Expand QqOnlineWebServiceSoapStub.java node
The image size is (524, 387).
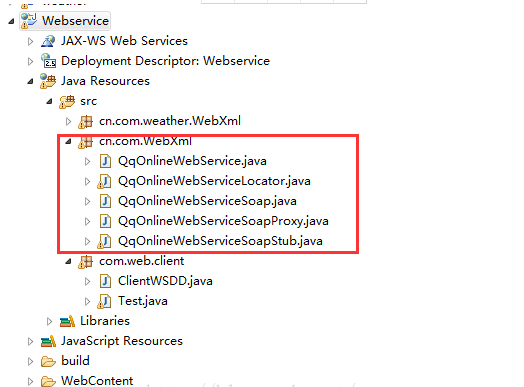click(88, 242)
